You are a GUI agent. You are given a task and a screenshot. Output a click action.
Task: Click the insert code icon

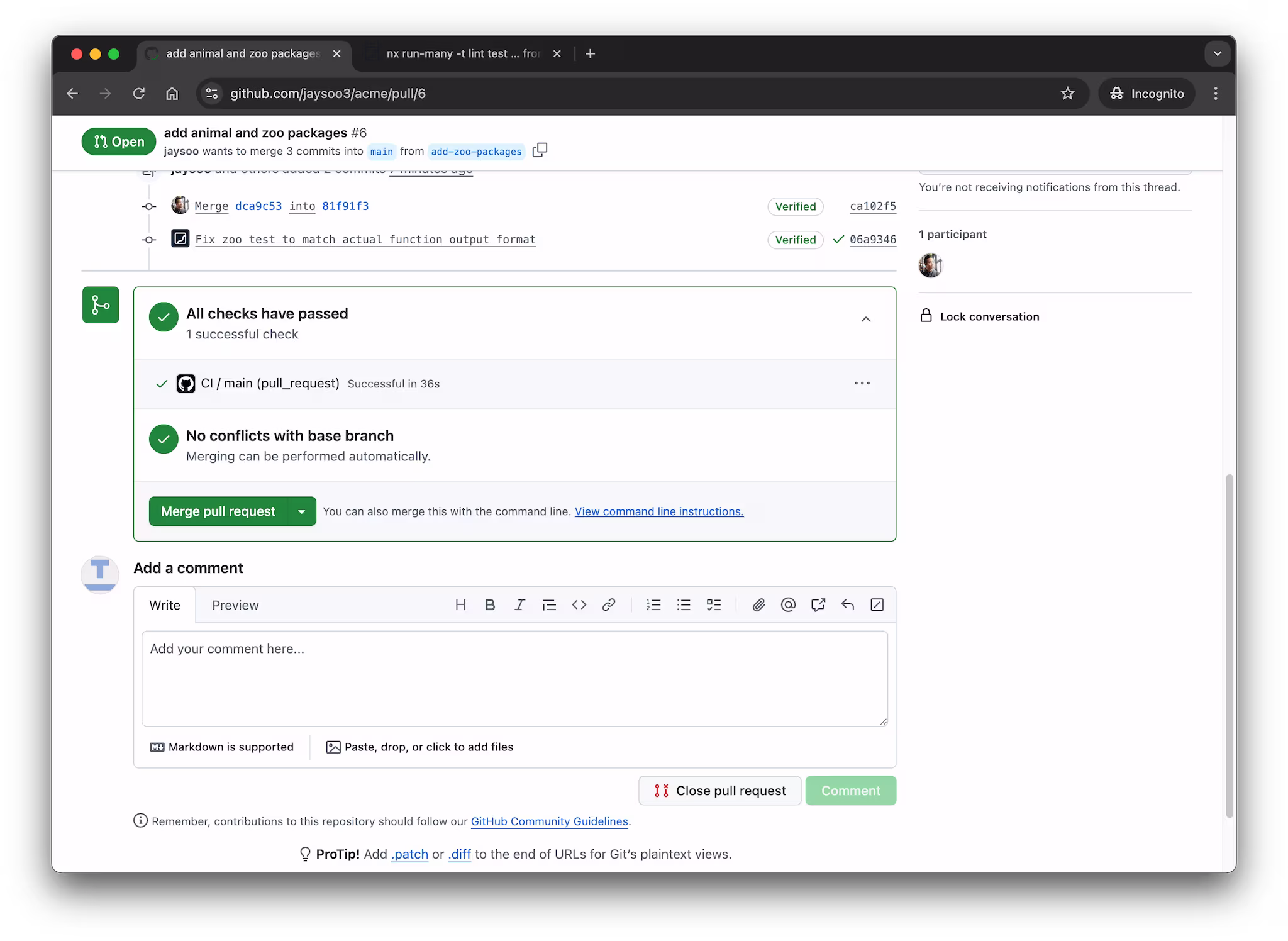tap(579, 604)
